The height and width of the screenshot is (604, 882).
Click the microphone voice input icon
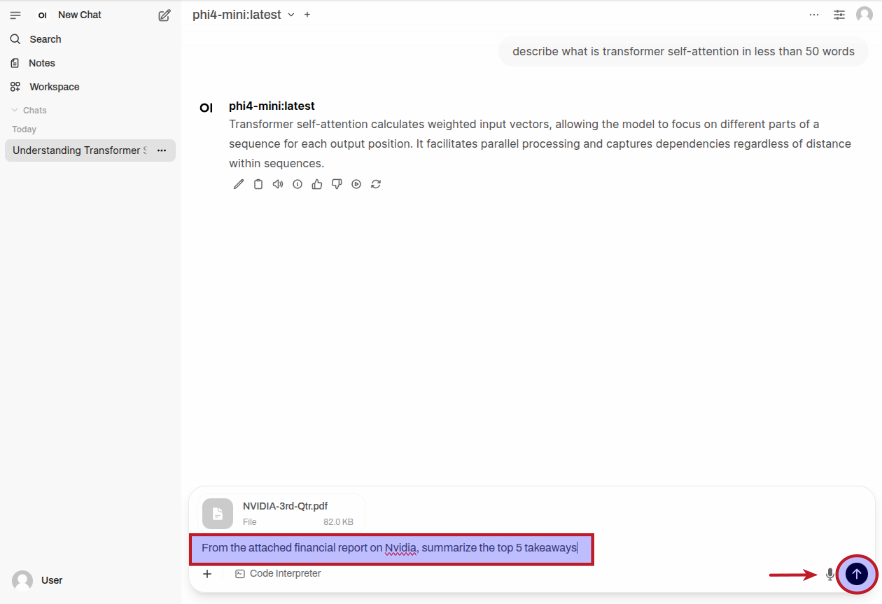[x=830, y=574]
